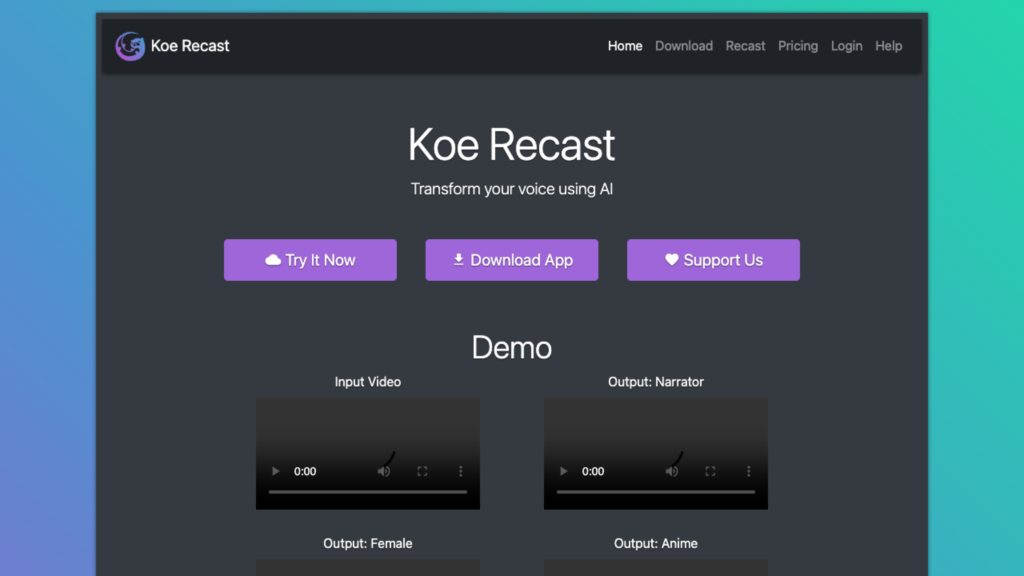Mute the Output: Narrator video audio
1024x576 pixels.
[x=671, y=471]
